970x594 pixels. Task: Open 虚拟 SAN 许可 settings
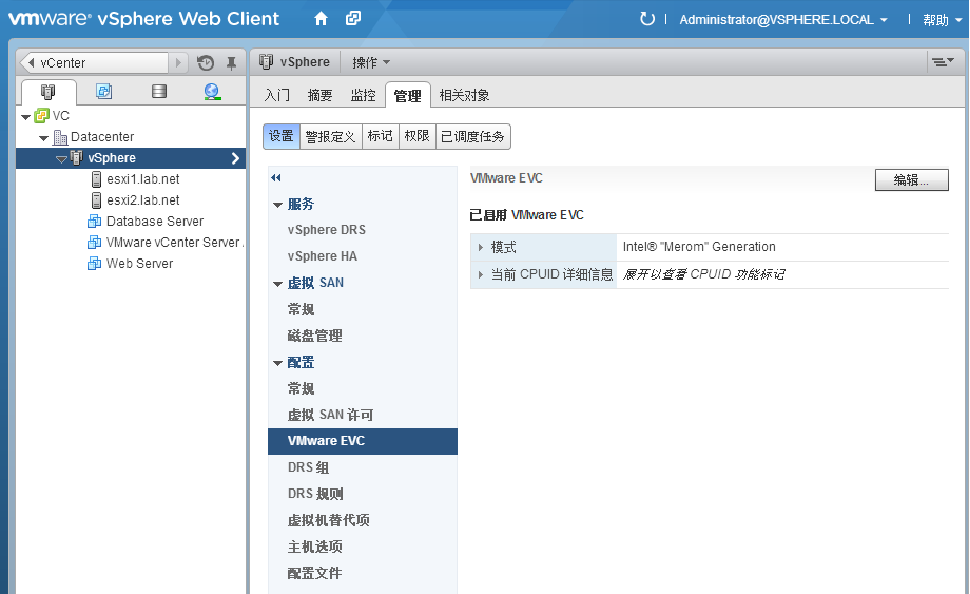(330, 415)
